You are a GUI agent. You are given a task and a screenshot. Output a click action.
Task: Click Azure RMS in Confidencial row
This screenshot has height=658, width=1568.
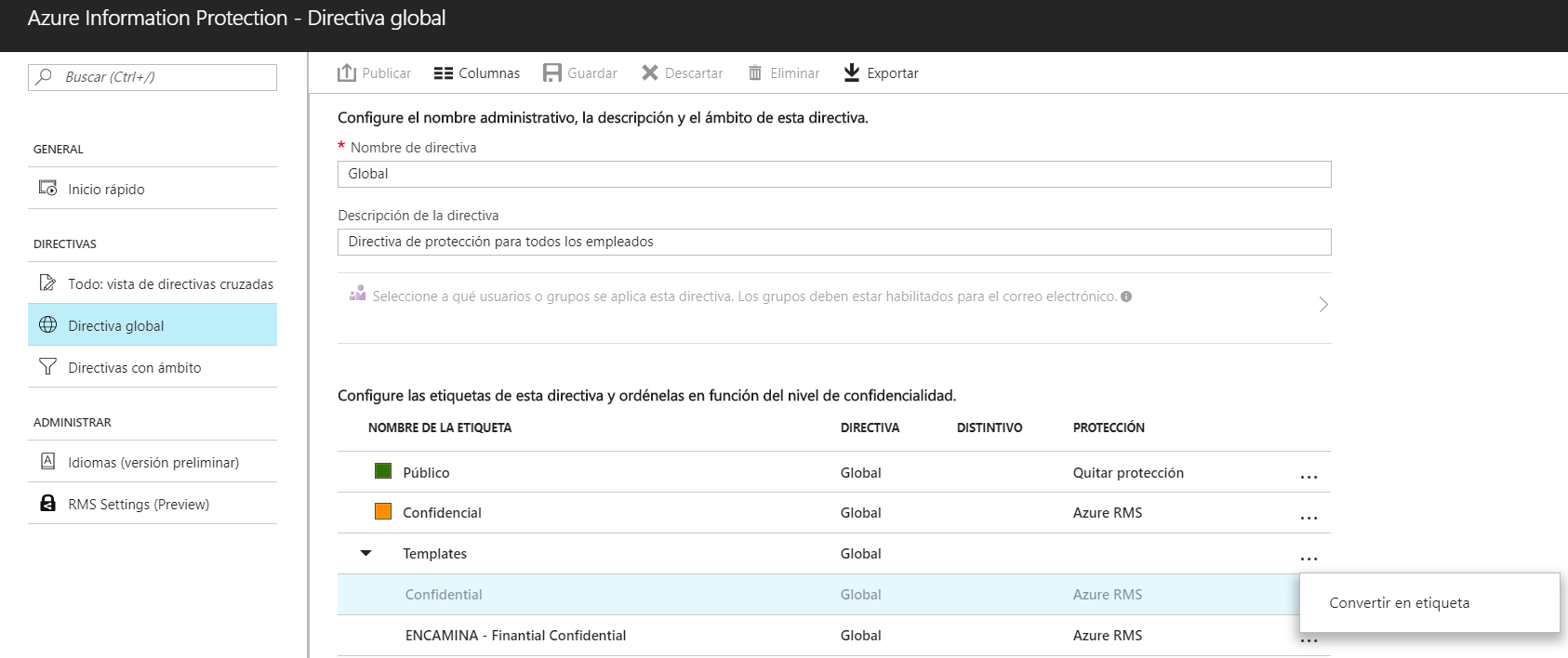(x=1108, y=512)
